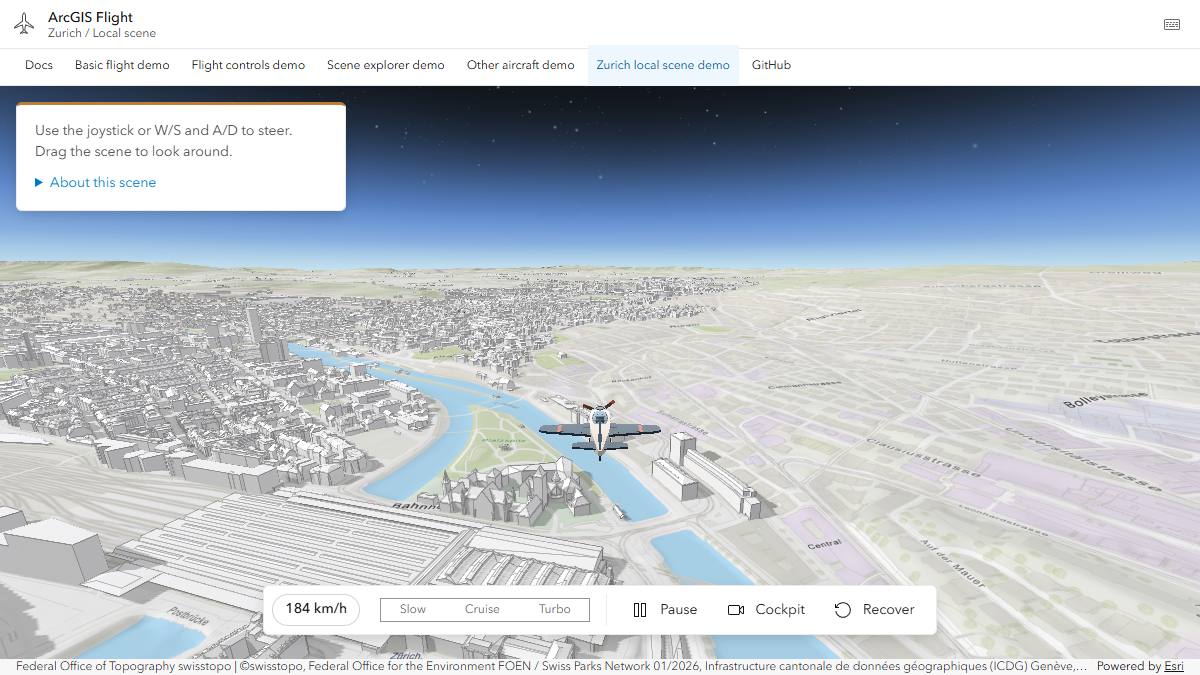This screenshot has width=1200, height=675.
Task: Click the Central map label
Action: pos(824,545)
